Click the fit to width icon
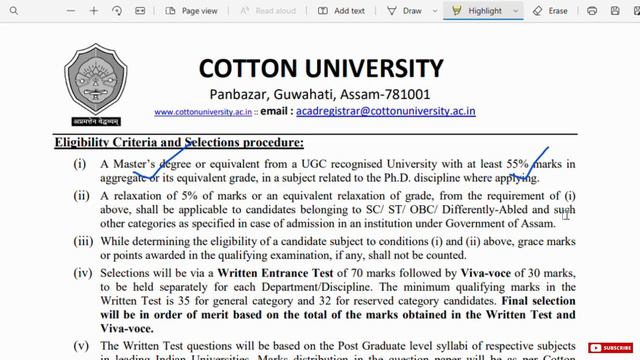Viewport: 640px width, 360px height. pos(140,11)
